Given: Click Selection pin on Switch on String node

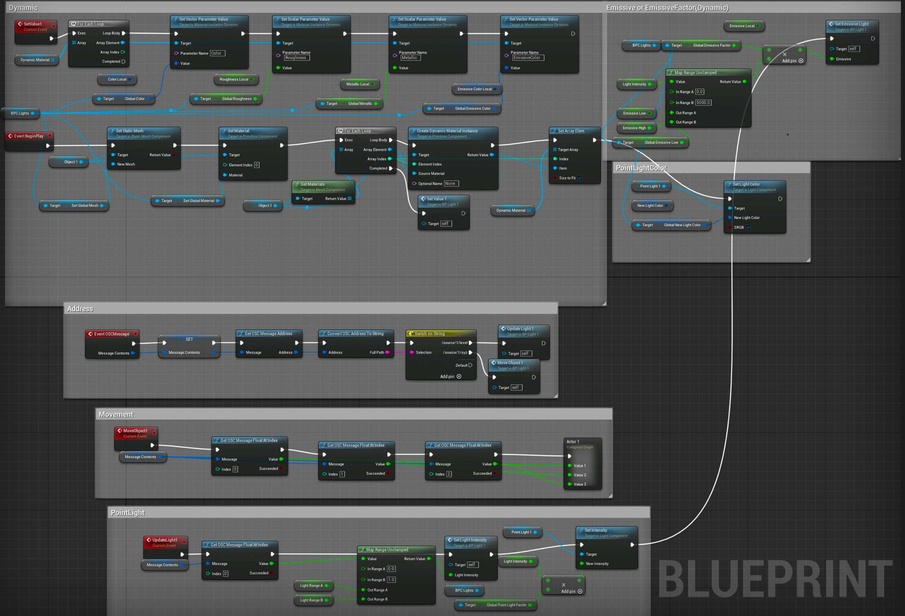Looking at the screenshot, I should click(x=412, y=352).
